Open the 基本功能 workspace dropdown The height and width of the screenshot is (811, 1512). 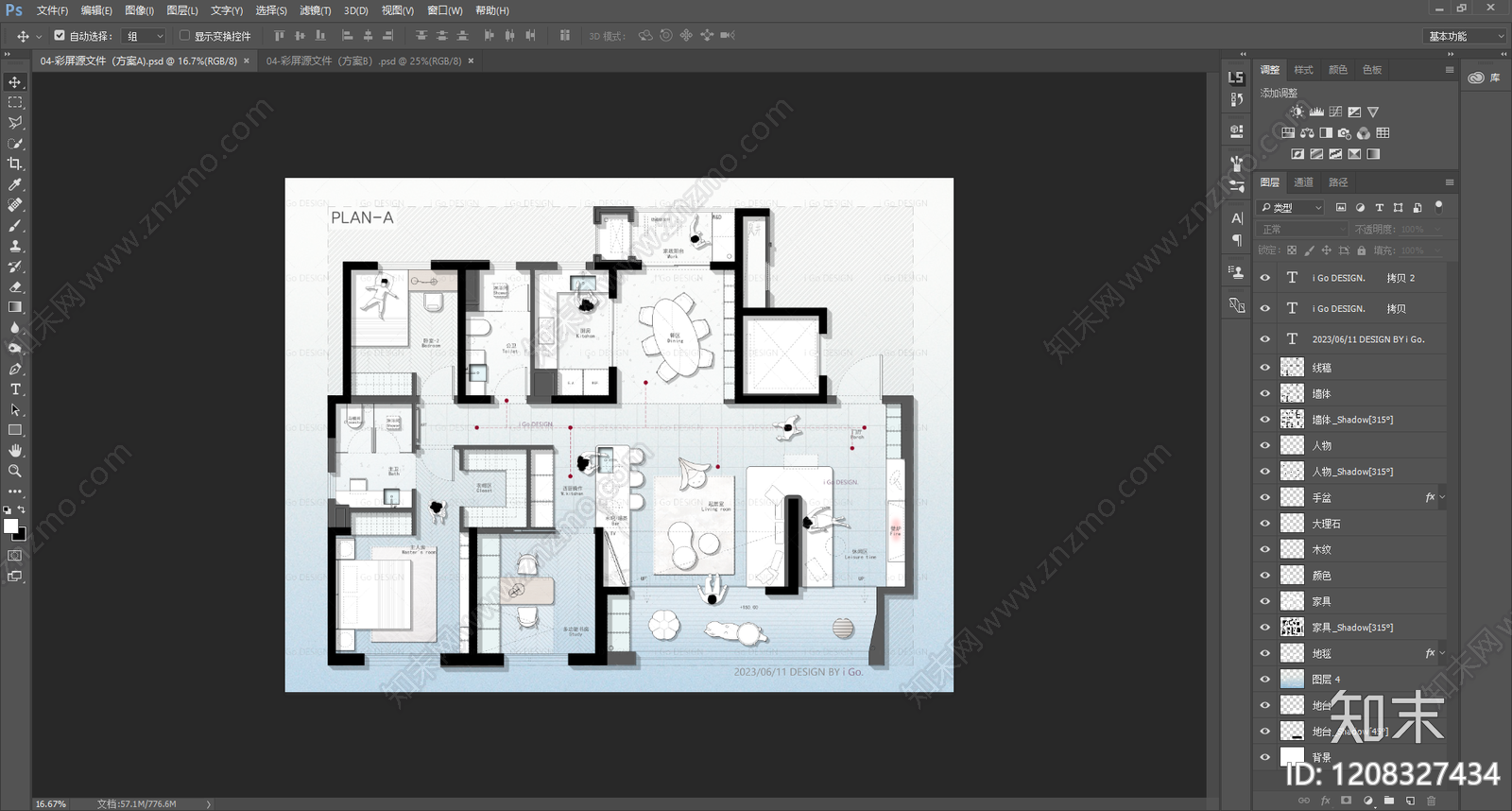click(1464, 36)
